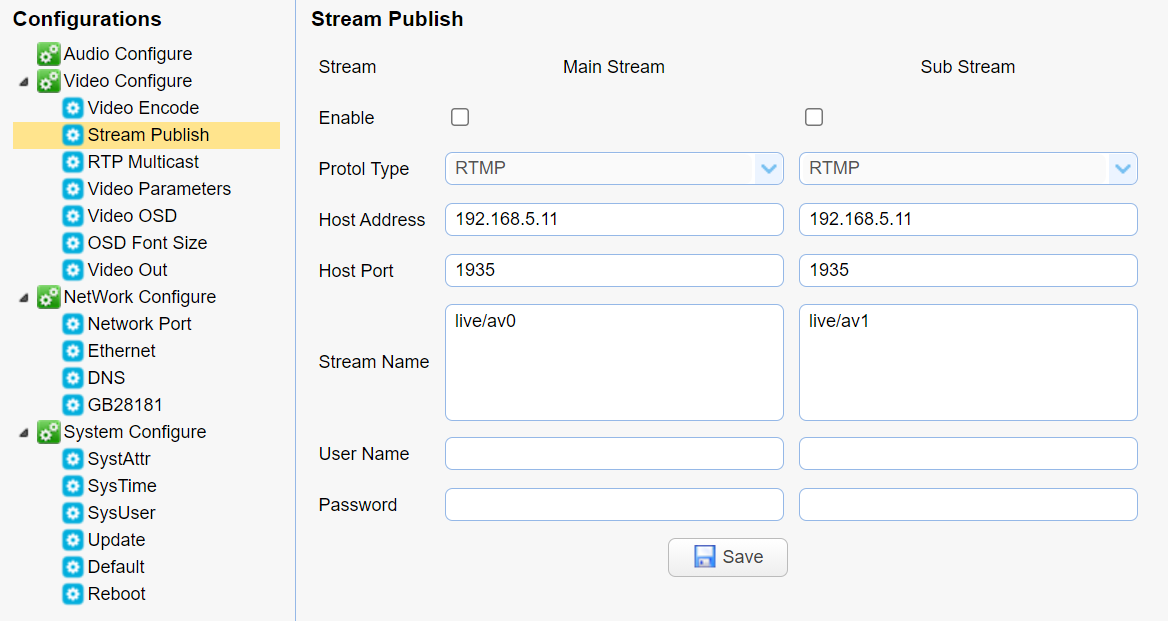Click the Default blue gear icon
Viewport: 1168px width, 621px height.
72,567
